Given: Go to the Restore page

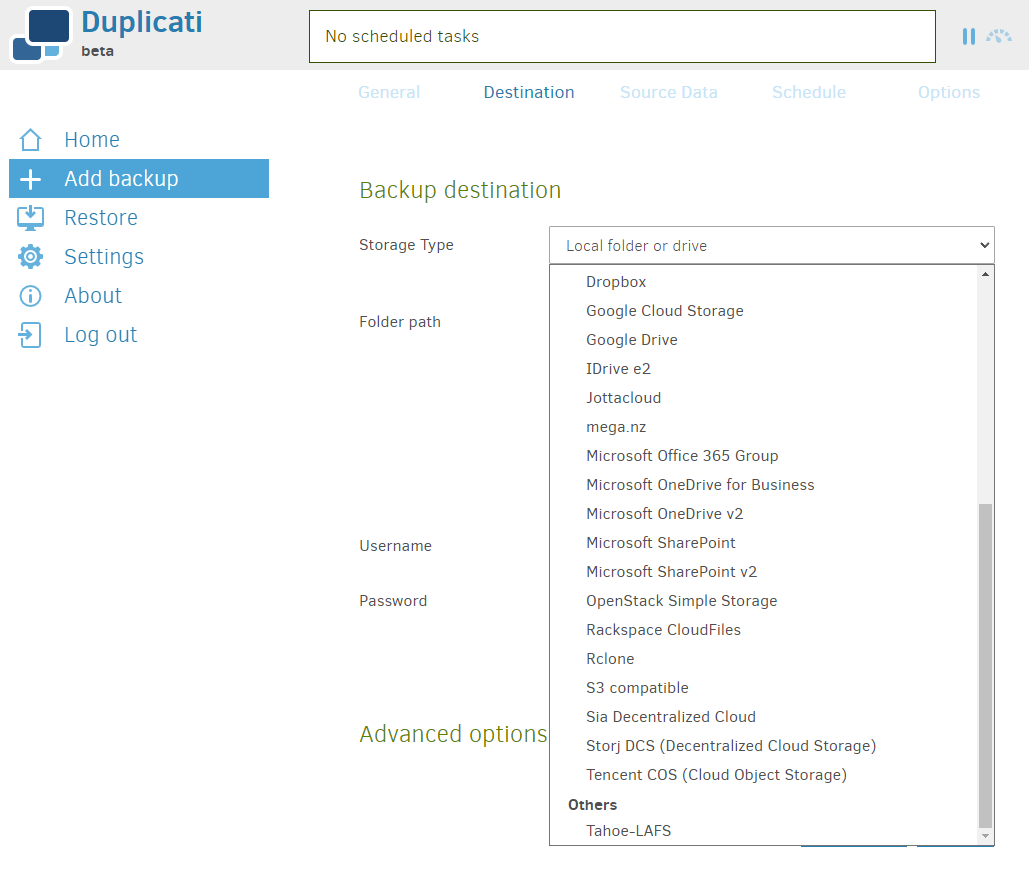Looking at the screenshot, I should pos(101,218).
